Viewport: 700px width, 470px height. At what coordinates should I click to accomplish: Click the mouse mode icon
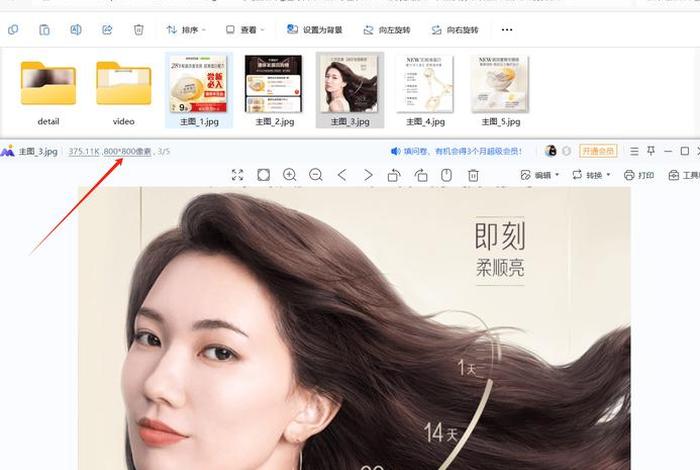(446, 175)
